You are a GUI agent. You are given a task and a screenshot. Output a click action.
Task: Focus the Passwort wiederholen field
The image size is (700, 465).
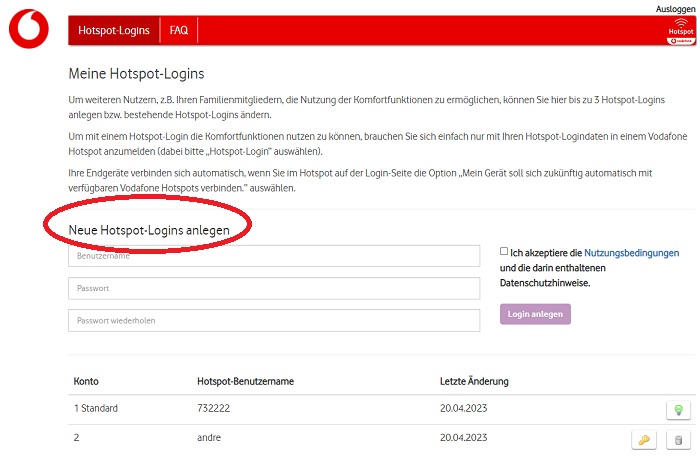tap(274, 320)
